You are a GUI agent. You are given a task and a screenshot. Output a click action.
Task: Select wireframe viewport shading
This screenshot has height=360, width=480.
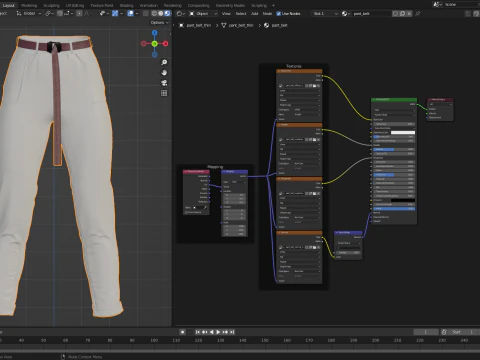[154, 13]
